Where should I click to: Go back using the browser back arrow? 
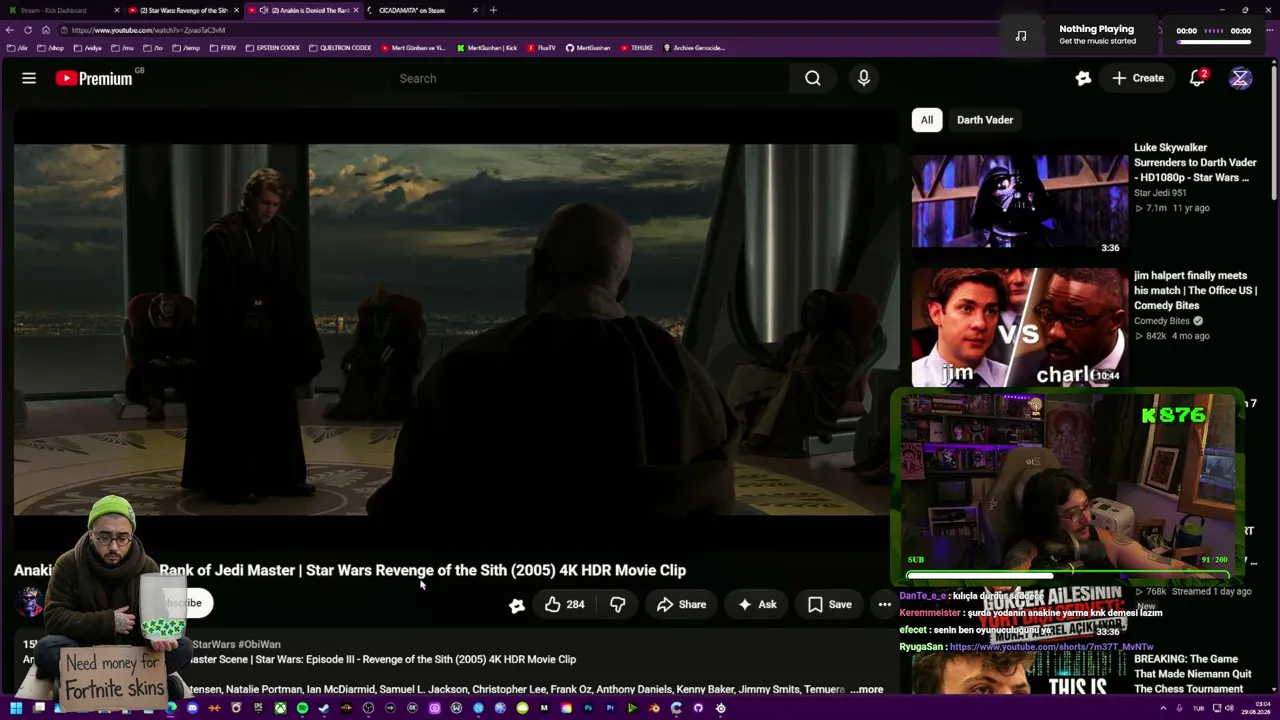[x=10, y=30]
